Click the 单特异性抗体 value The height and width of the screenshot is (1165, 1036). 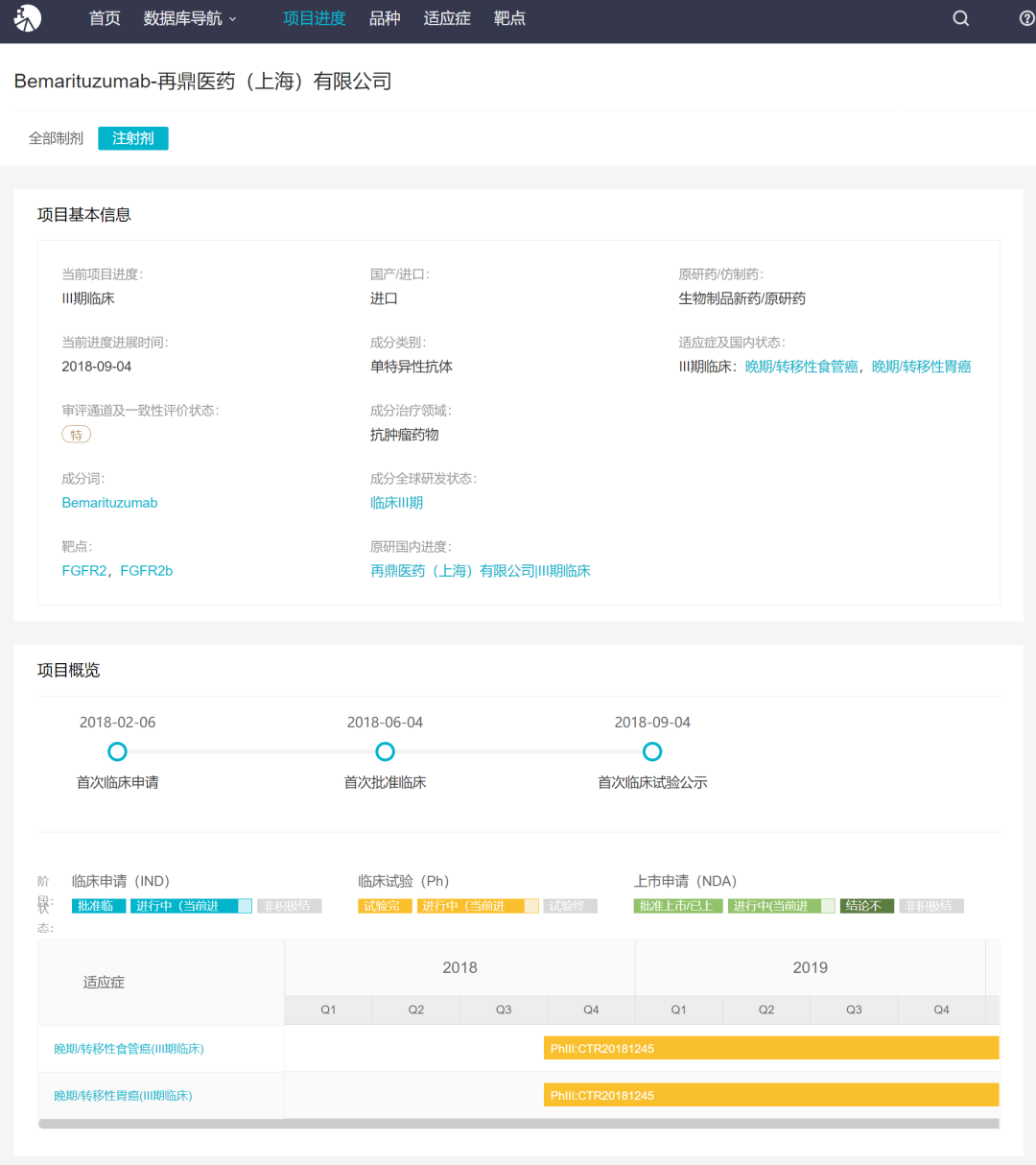coord(412,367)
